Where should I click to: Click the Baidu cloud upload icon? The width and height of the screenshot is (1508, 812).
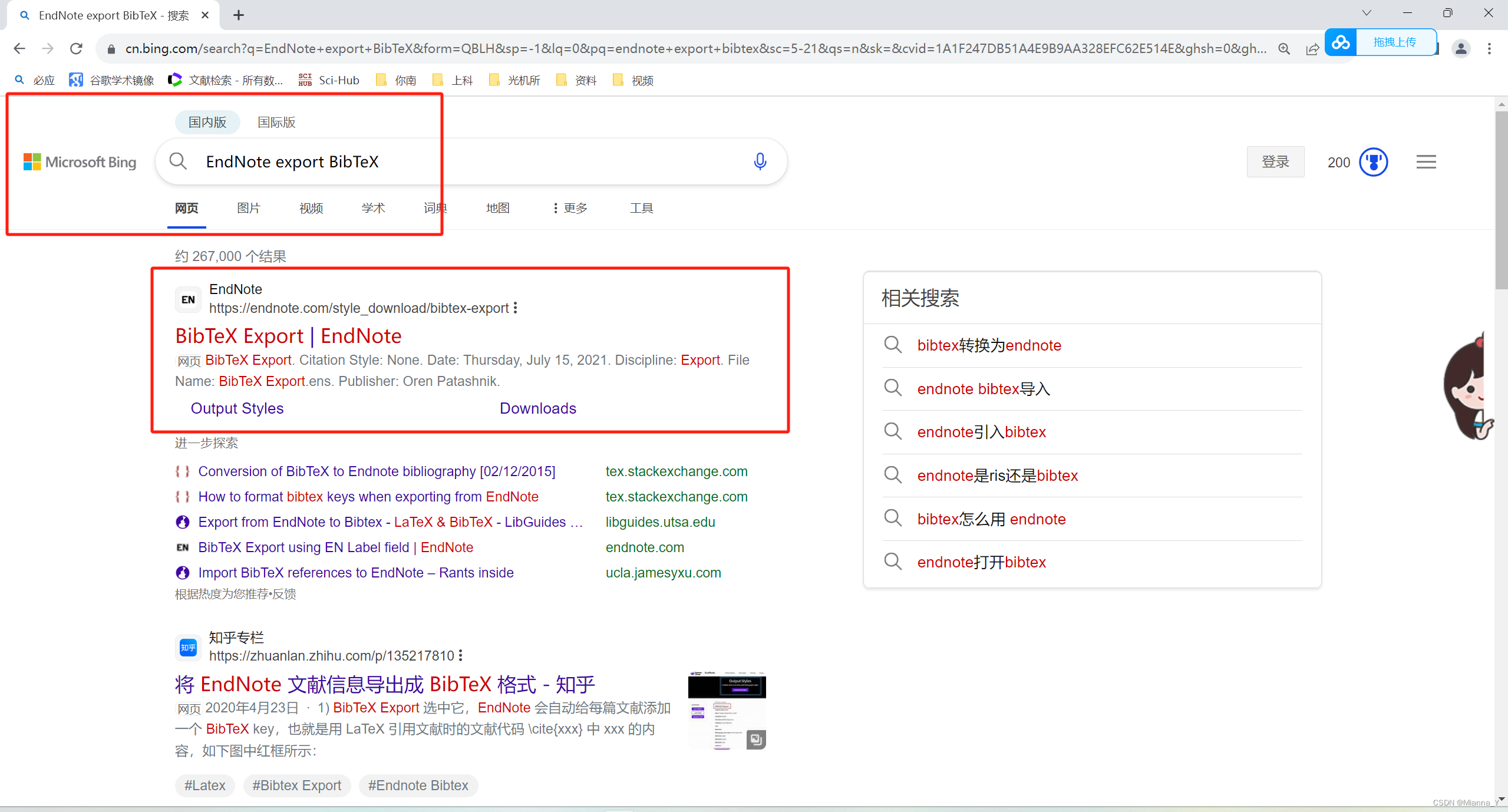point(1341,42)
